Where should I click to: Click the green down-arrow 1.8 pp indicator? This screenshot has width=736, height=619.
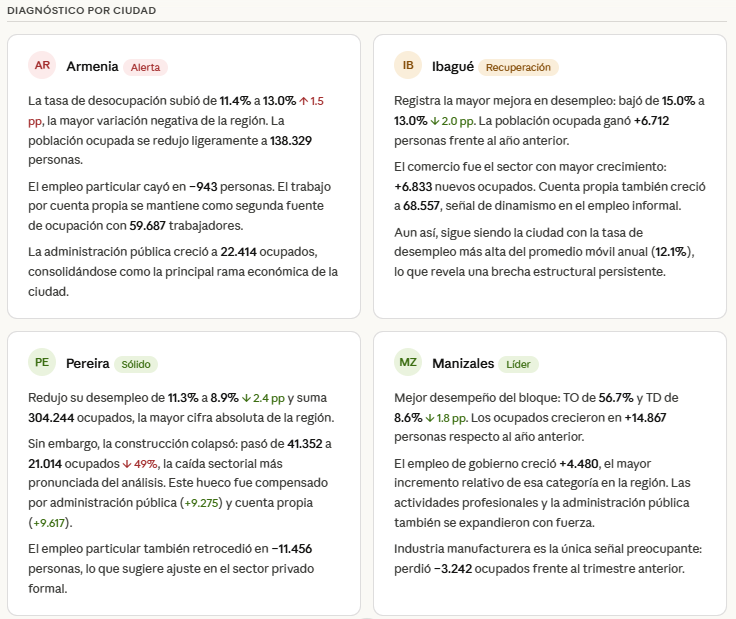(x=447, y=416)
